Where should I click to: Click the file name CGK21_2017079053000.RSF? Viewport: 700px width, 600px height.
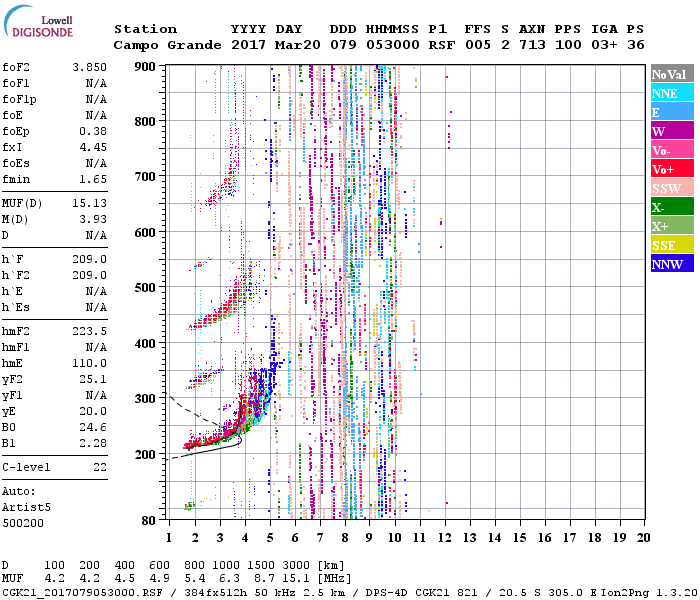point(82,592)
